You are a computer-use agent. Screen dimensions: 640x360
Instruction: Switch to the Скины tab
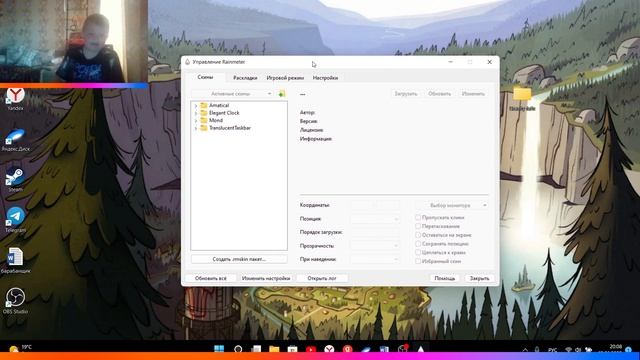pos(205,77)
